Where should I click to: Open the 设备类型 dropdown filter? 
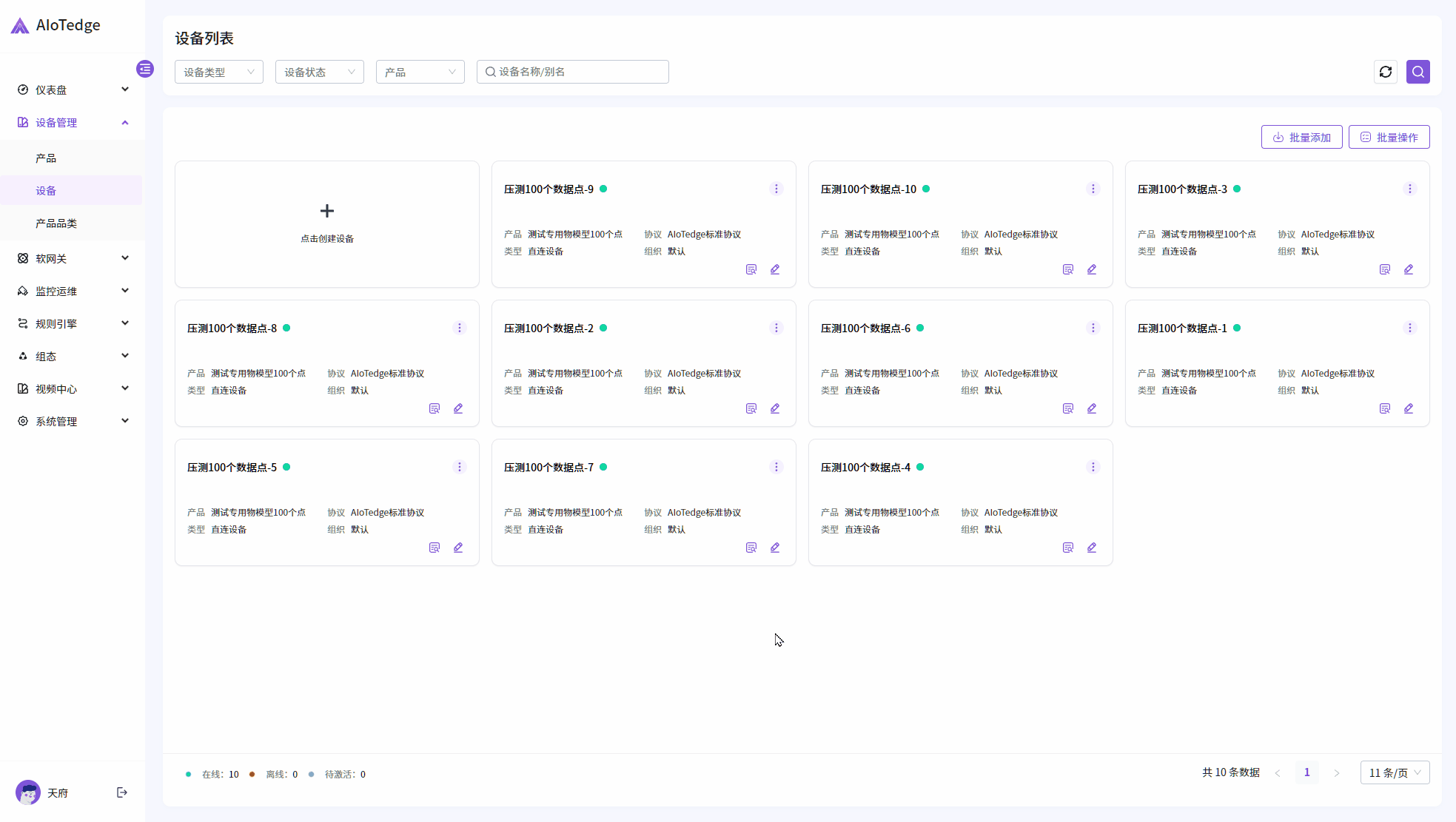click(x=219, y=72)
